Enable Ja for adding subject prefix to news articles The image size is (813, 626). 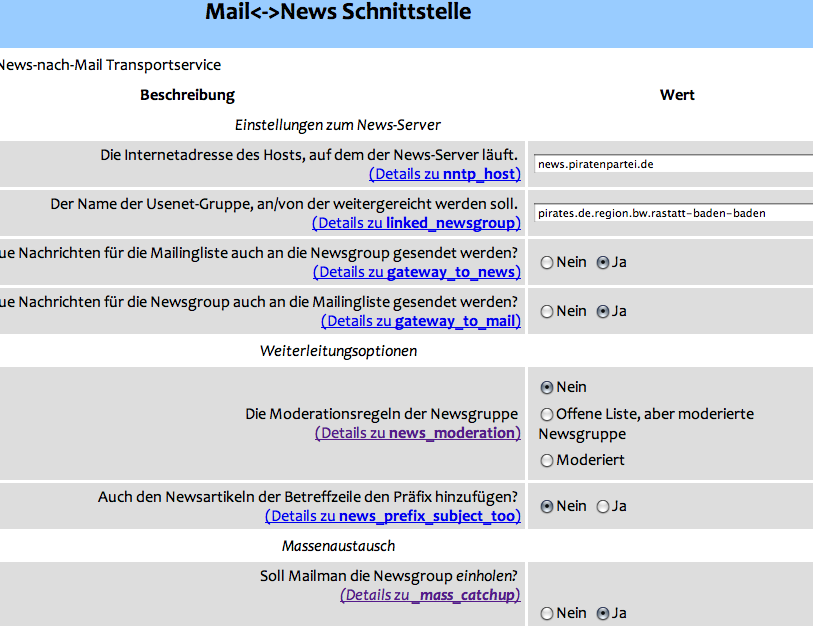[602, 507]
